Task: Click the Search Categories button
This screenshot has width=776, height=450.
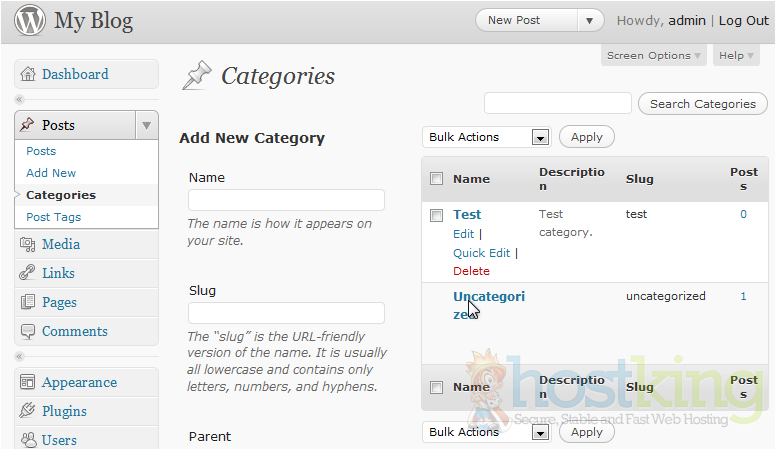Action: click(x=703, y=104)
